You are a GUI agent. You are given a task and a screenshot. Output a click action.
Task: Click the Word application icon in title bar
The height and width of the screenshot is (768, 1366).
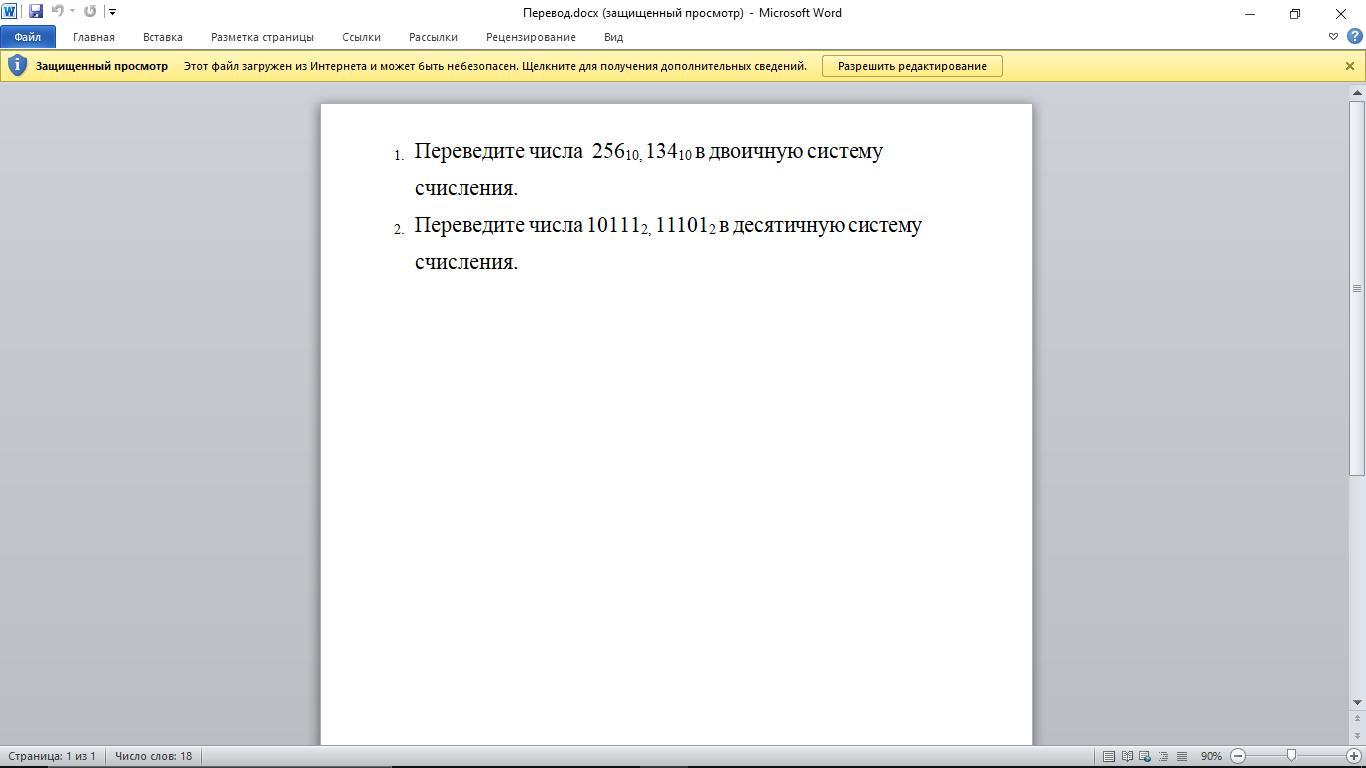tap(9, 12)
